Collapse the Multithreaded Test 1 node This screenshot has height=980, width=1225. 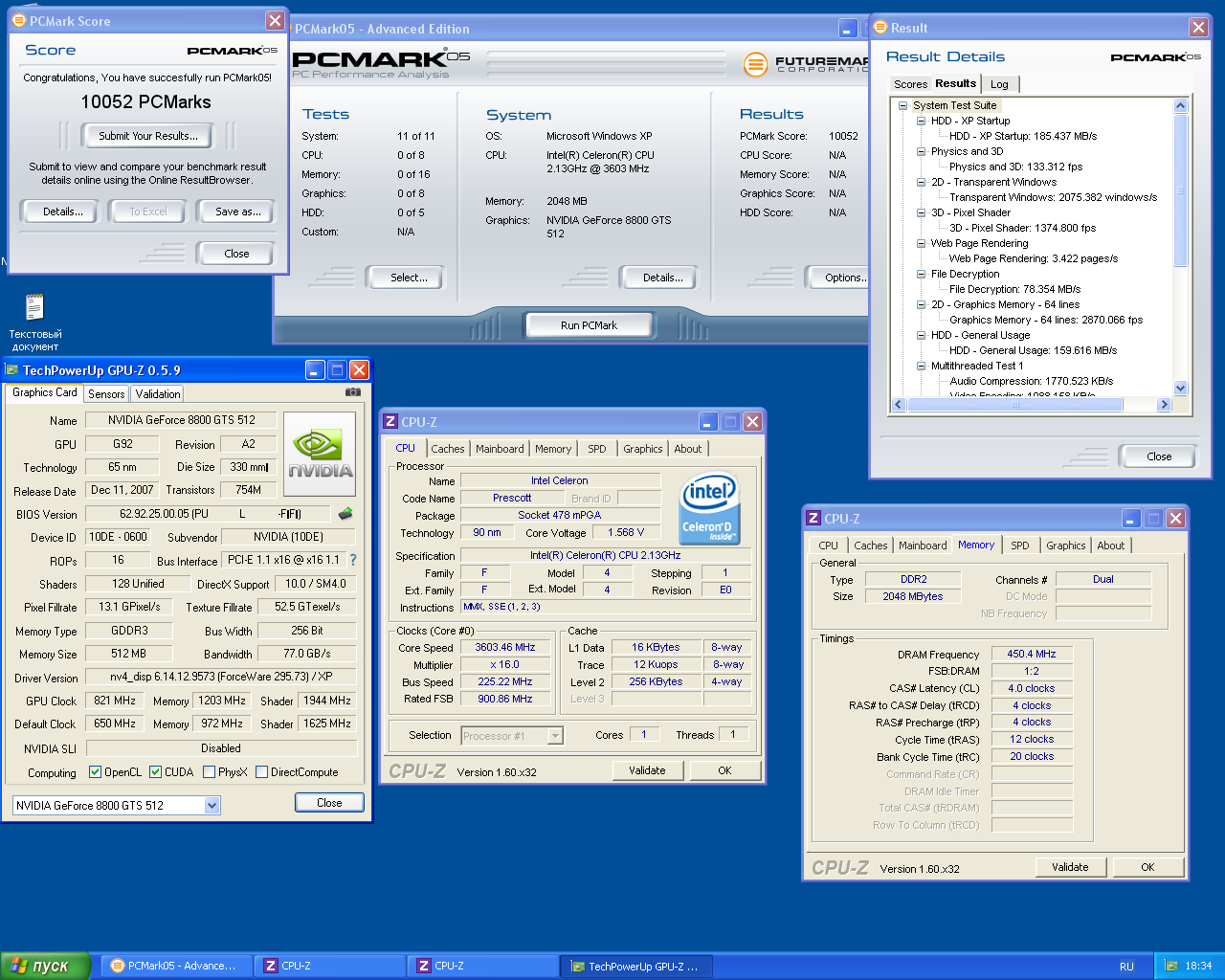921,366
